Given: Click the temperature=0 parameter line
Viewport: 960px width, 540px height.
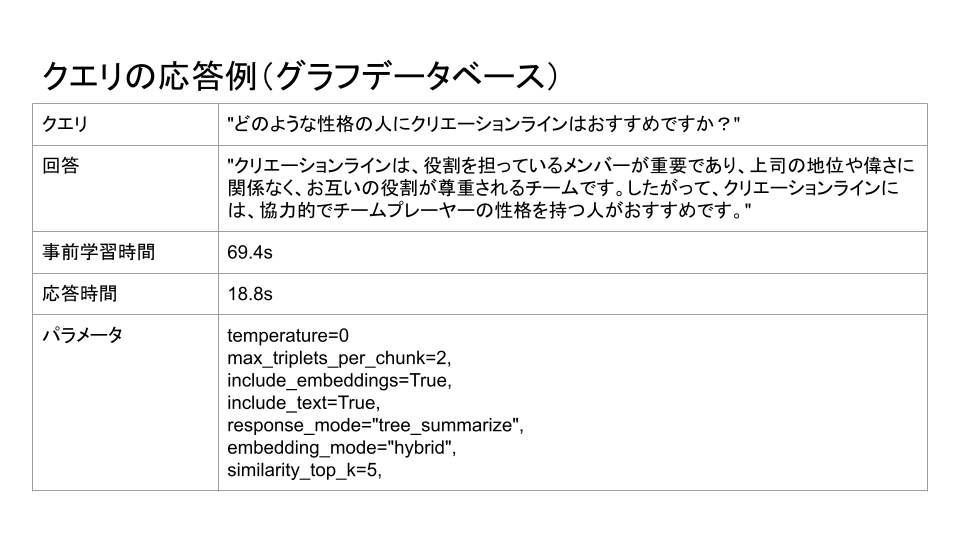Looking at the screenshot, I should pos(288,336).
